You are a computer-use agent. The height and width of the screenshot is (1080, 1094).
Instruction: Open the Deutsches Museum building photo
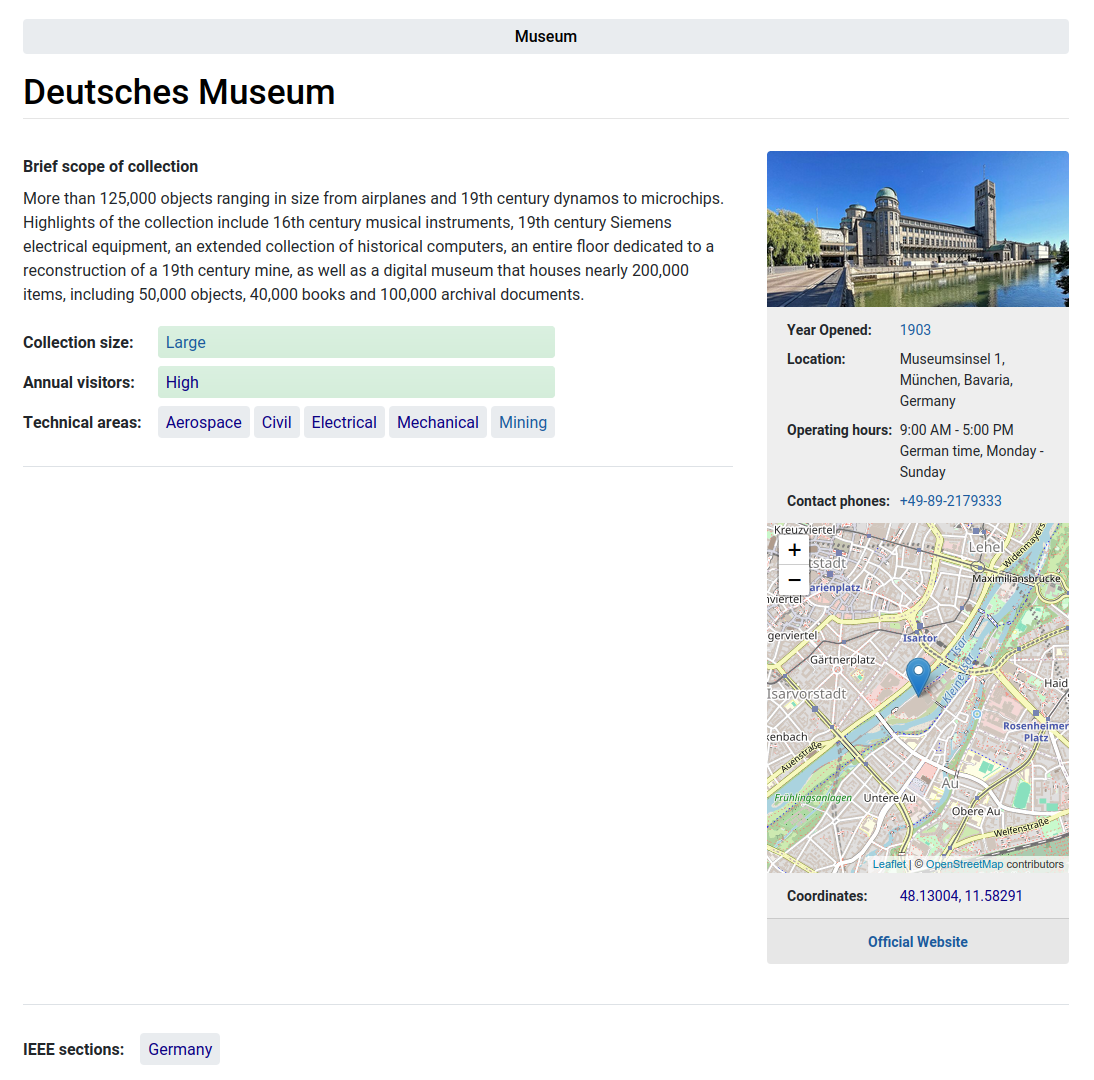click(x=917, y=229)
